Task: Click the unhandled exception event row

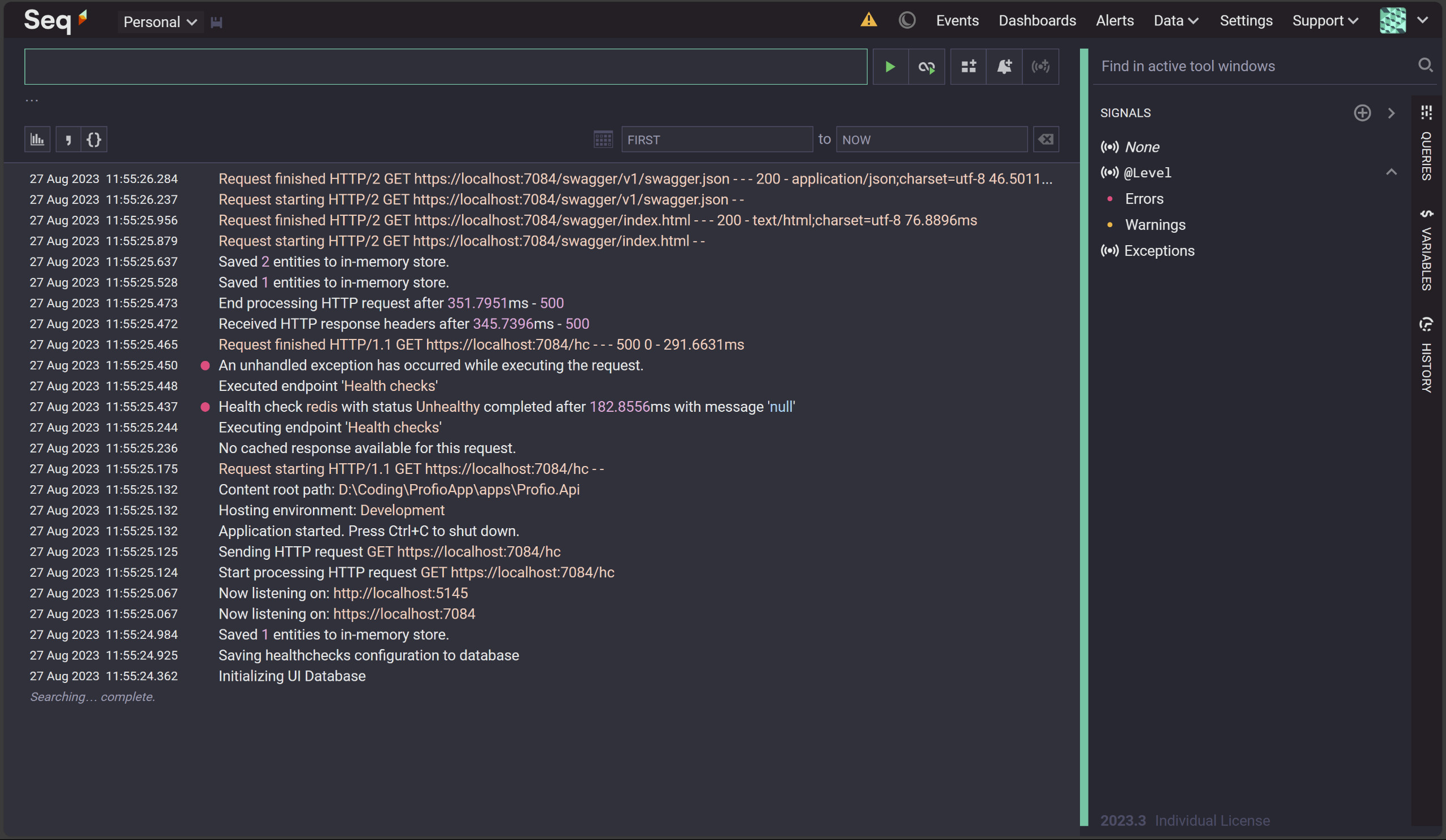Action: click(430, 365)
